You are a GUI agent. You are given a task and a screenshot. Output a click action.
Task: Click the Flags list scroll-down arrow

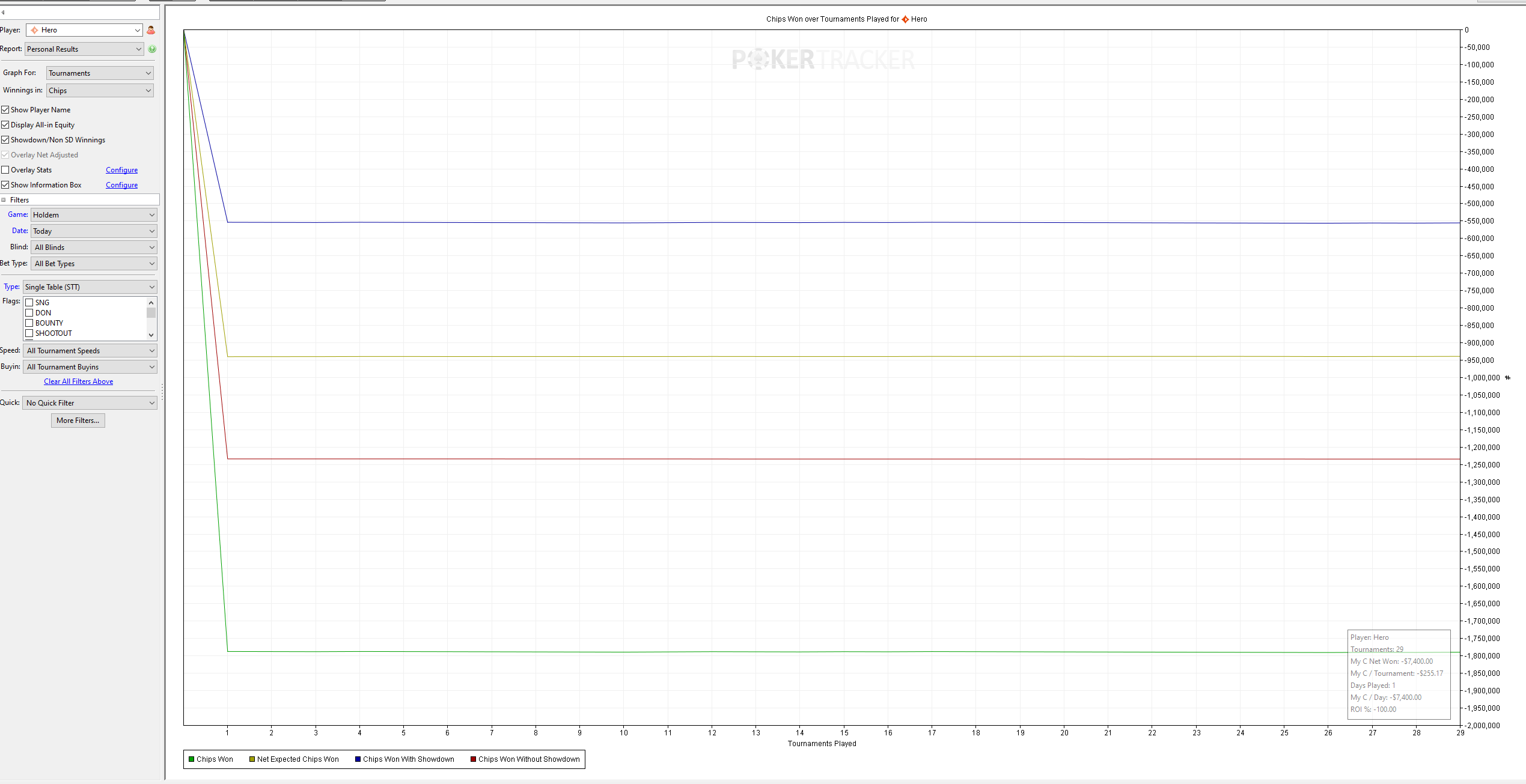click(x=151, y=335)
